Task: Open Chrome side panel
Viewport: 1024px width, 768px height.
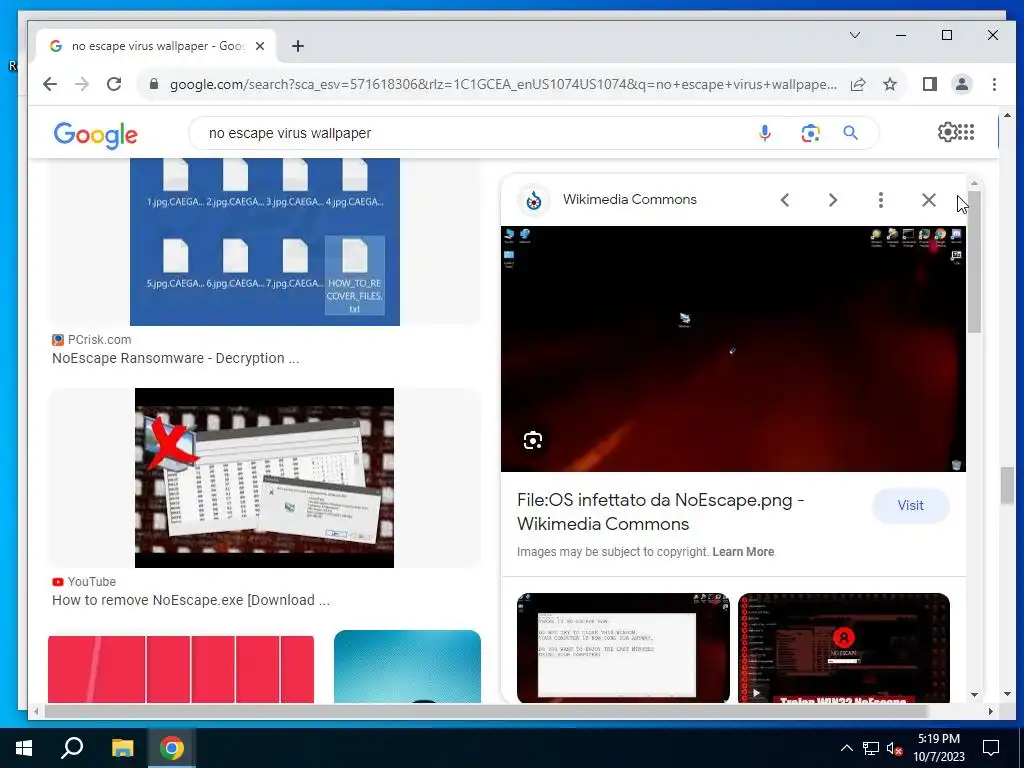Action: 930,84
